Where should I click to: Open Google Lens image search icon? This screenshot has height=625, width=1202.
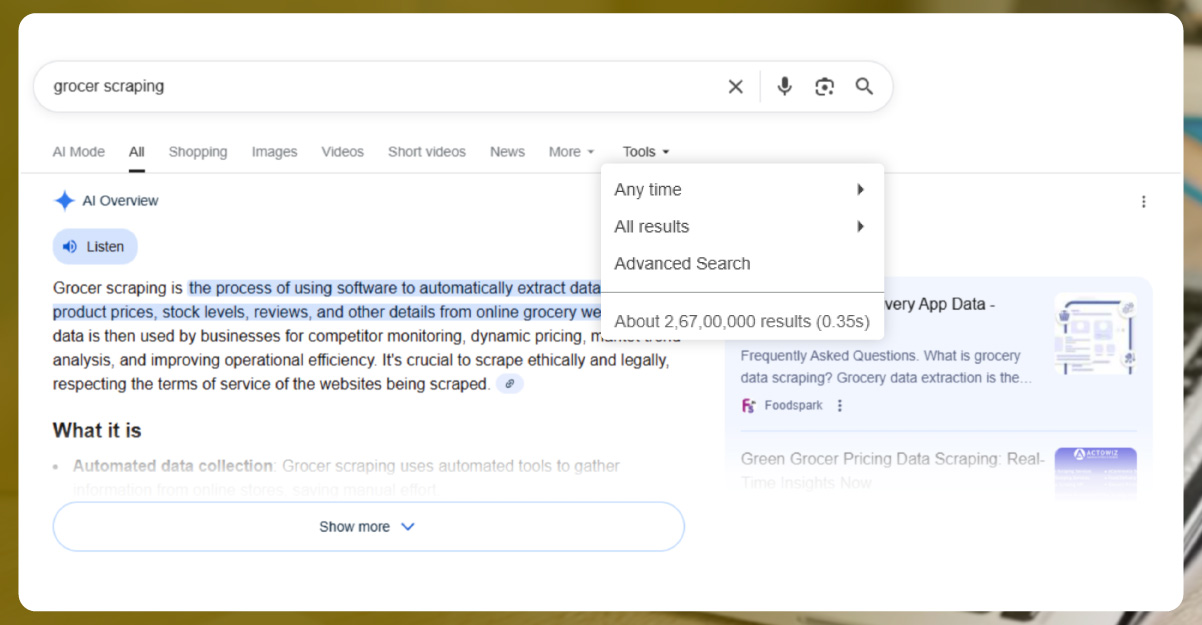coord(824,87)
